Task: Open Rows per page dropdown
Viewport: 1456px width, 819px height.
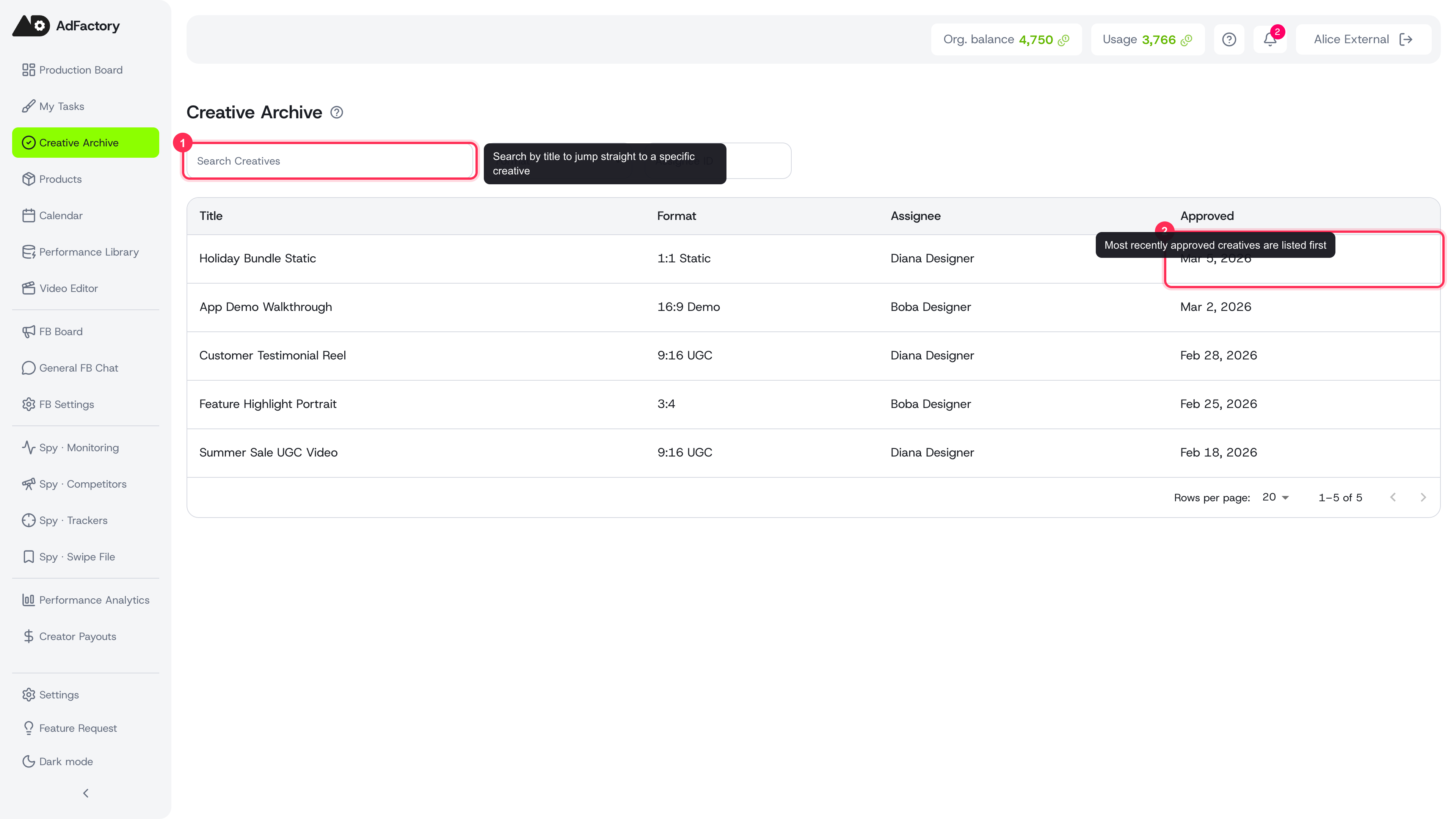Action: tap(1276, 497)
